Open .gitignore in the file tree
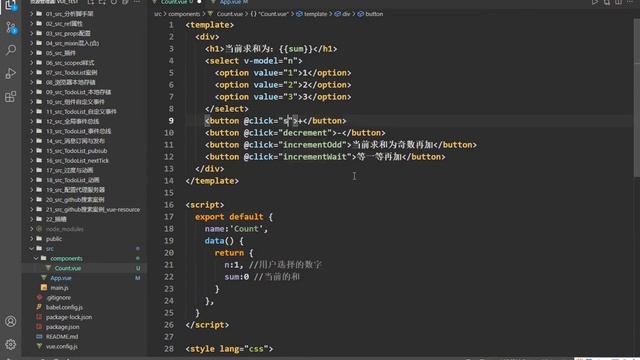 tap(58, 298)
